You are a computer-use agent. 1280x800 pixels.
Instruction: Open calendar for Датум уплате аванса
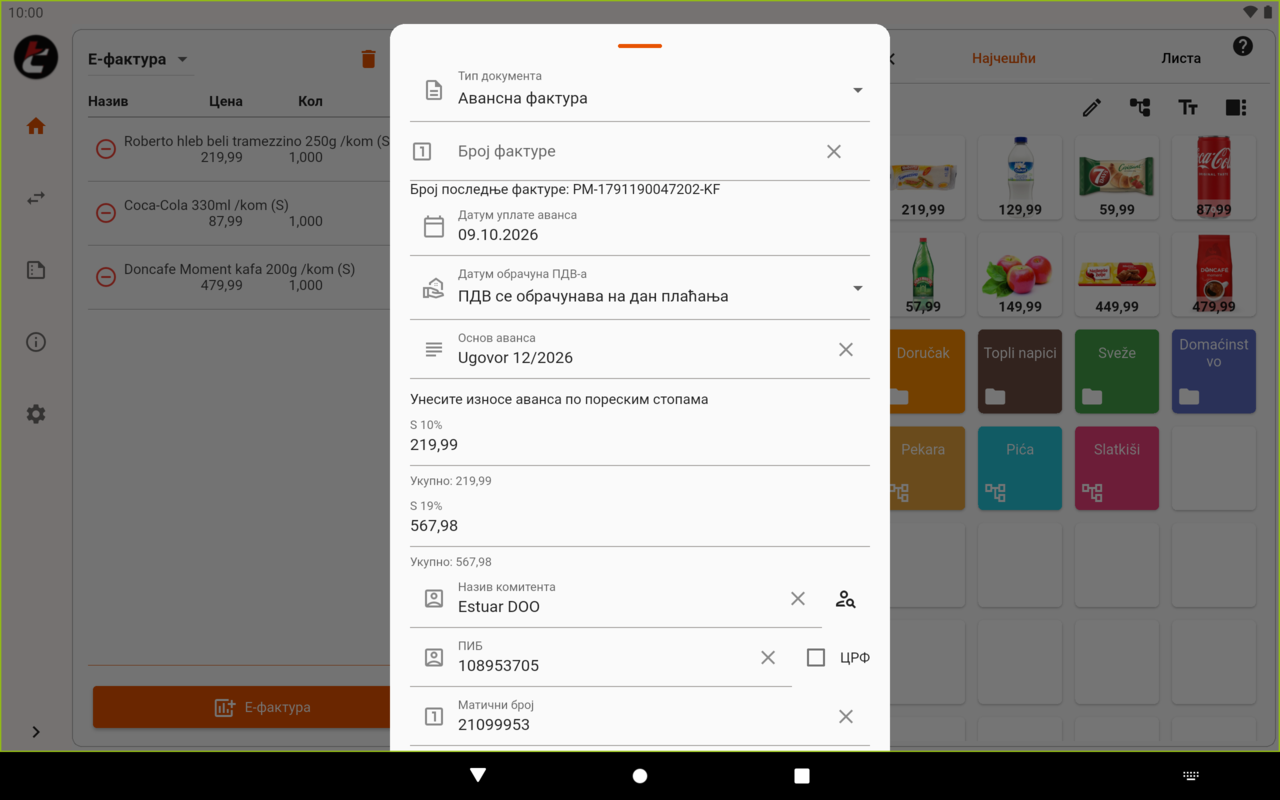click(434, 227)
